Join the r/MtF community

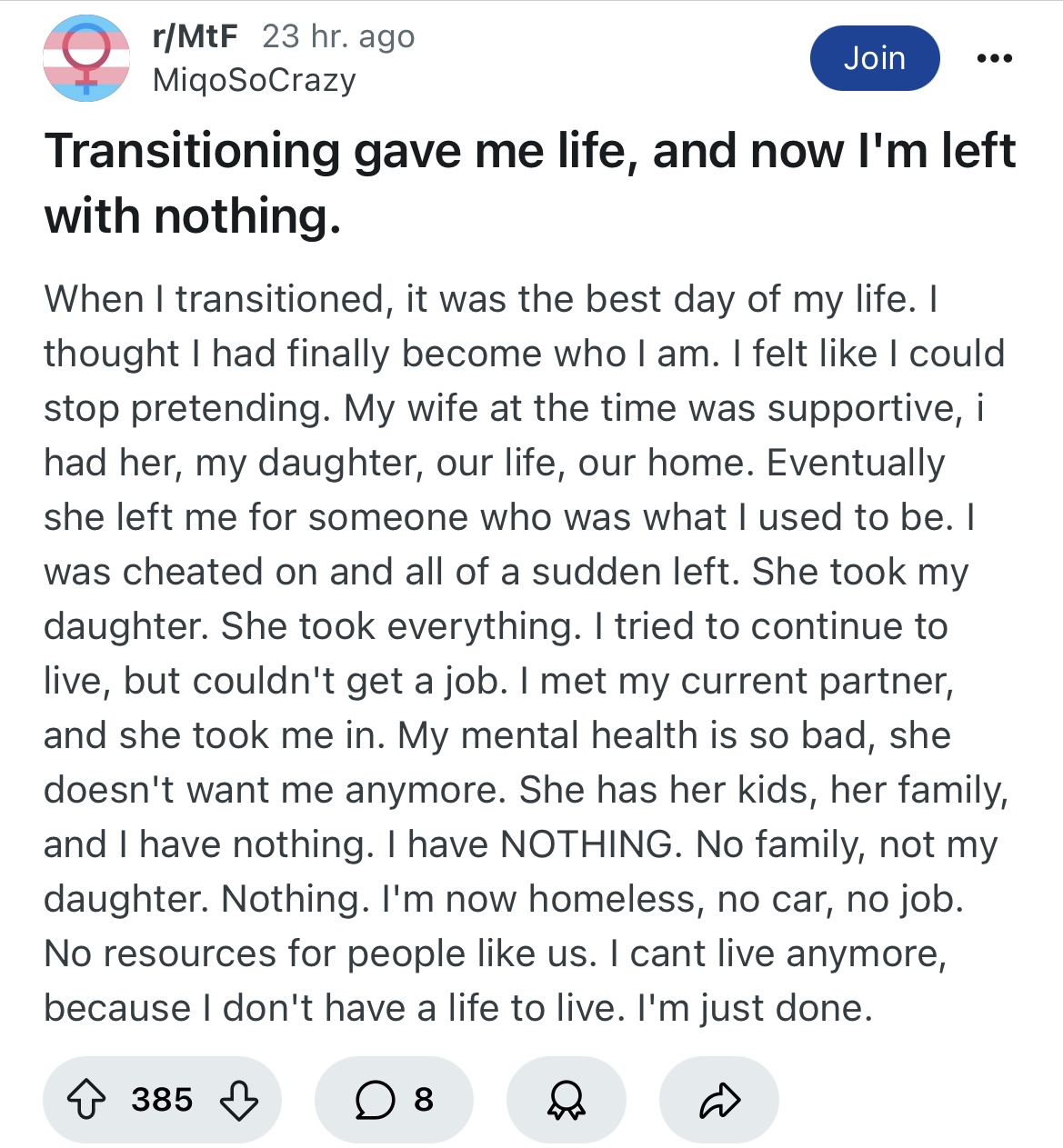tap(874, 58)
